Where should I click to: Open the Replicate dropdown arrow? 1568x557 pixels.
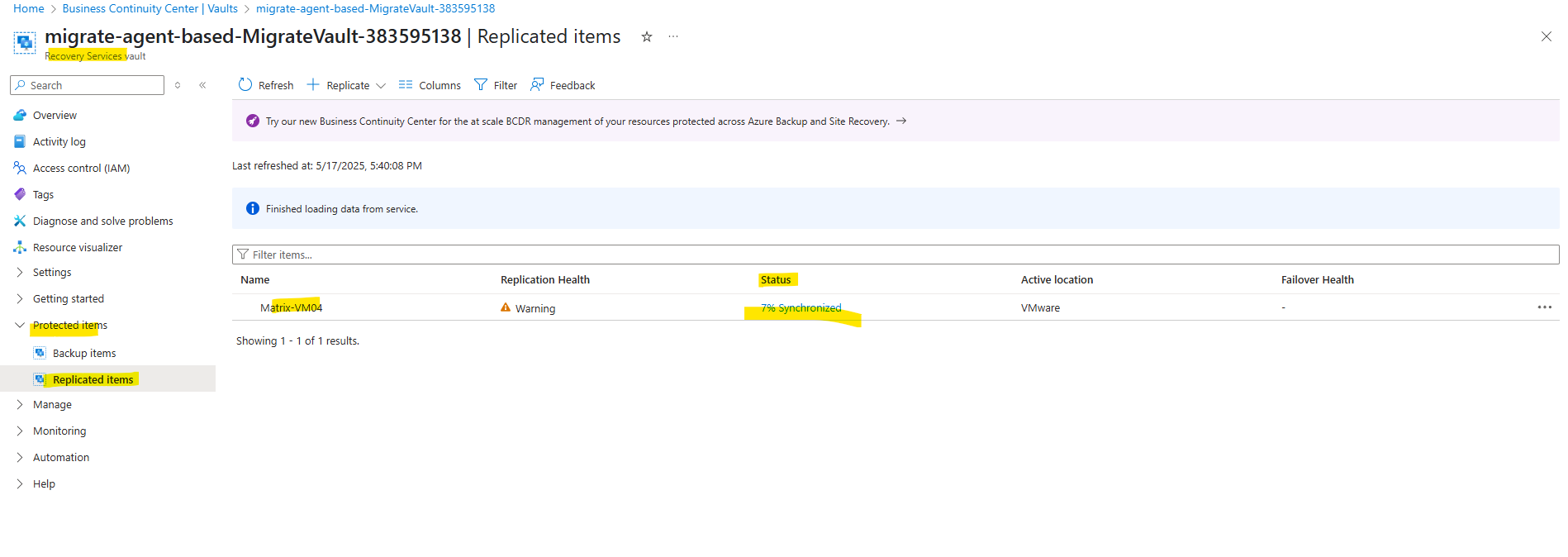tap(381, 85)
